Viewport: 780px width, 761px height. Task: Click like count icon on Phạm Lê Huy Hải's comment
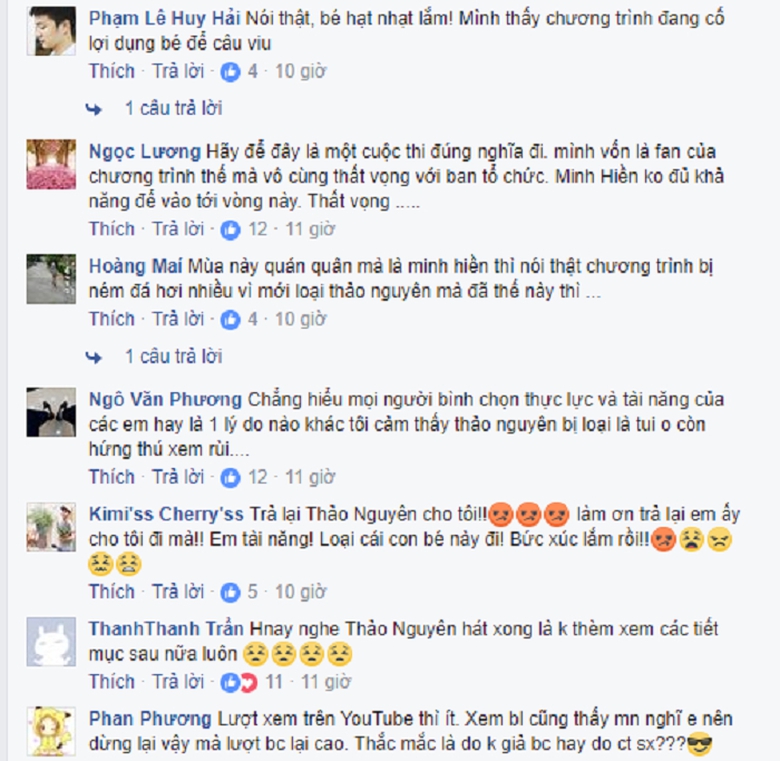click(x=230, y=73)
